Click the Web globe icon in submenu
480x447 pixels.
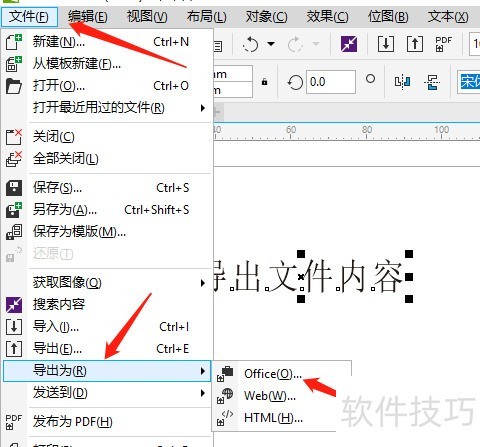pos(225,396)
